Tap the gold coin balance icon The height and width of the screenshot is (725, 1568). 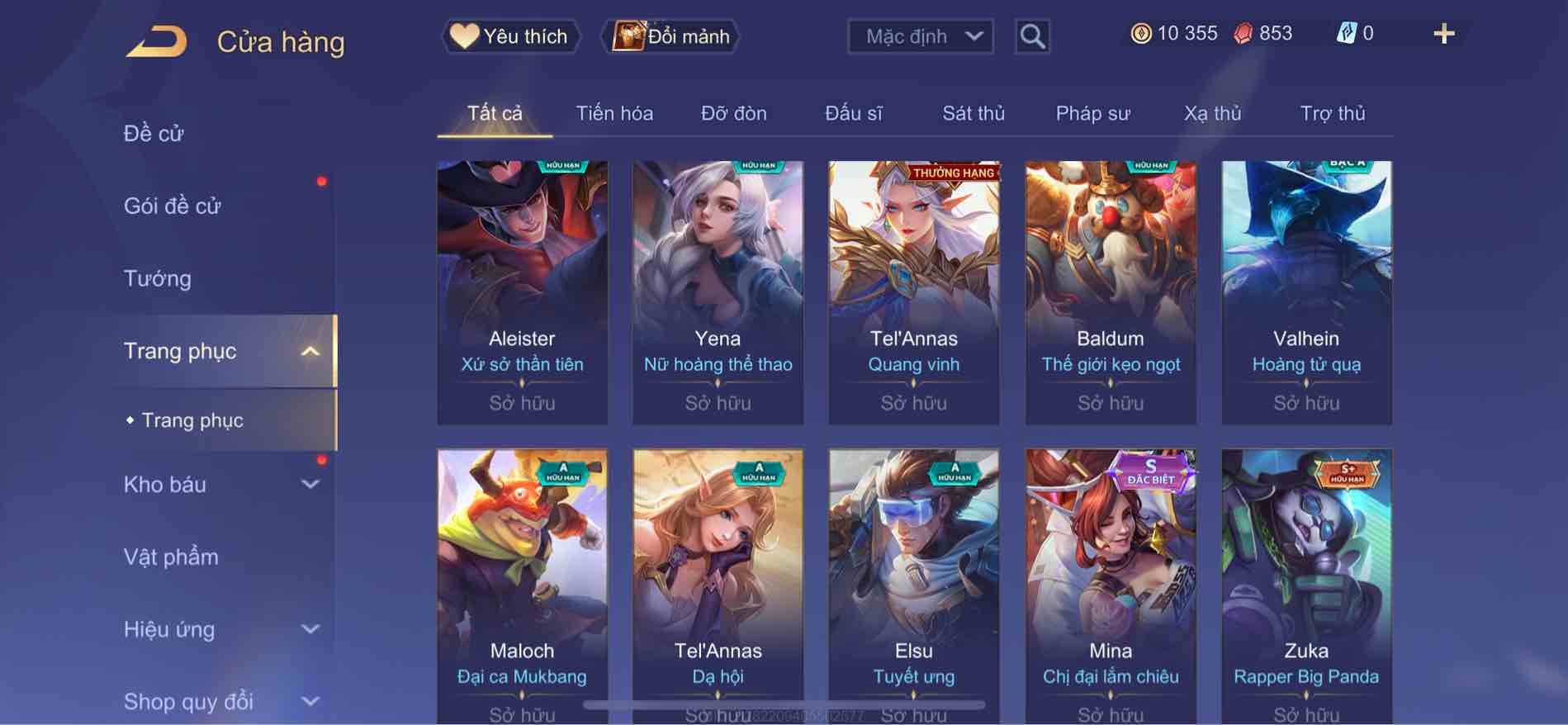1141,34
